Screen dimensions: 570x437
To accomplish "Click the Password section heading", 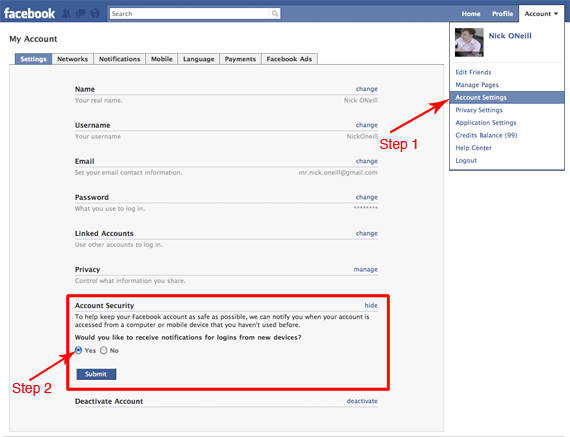I will pyautogui.click(x=92, y=197).
